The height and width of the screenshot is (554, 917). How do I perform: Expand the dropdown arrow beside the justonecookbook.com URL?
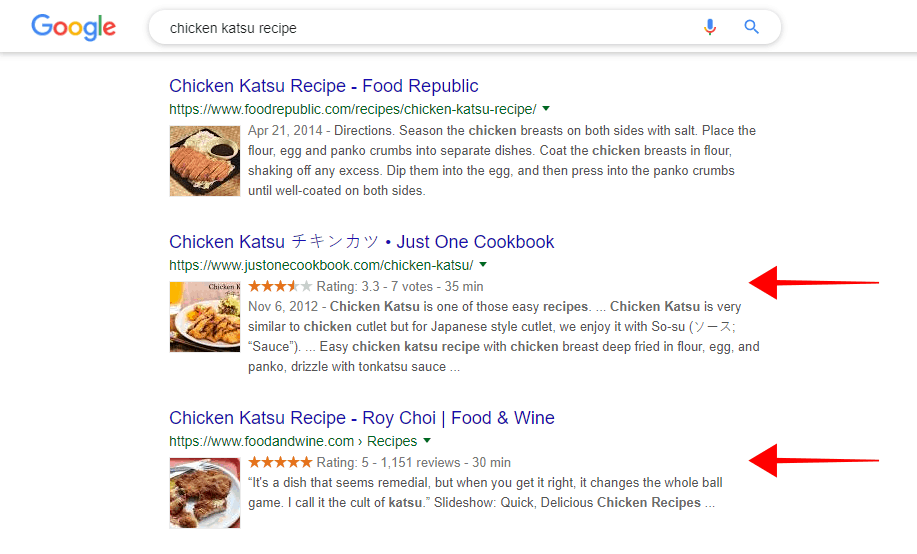coord(483,265)
